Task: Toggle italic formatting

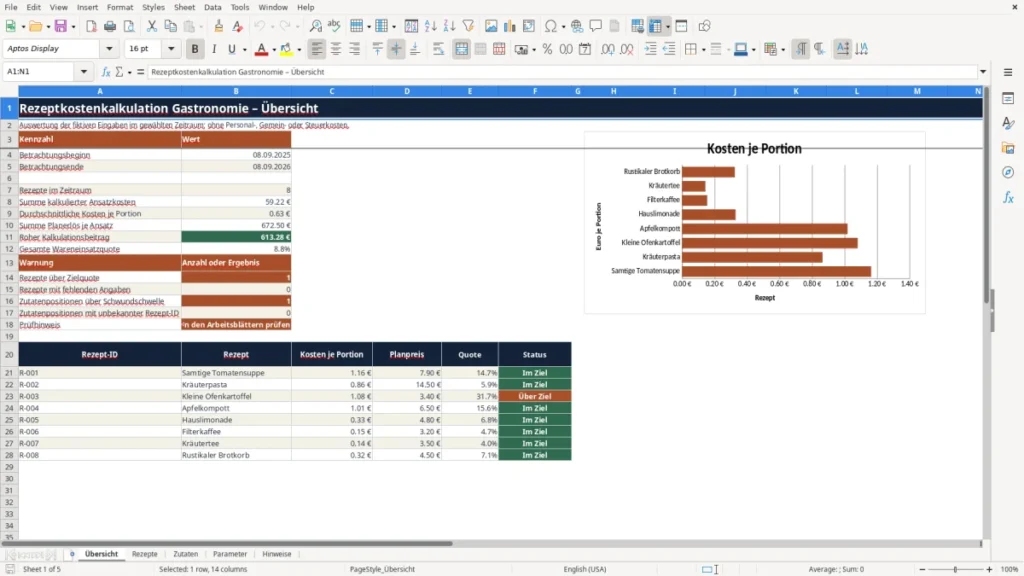Action: pos(214,49)
